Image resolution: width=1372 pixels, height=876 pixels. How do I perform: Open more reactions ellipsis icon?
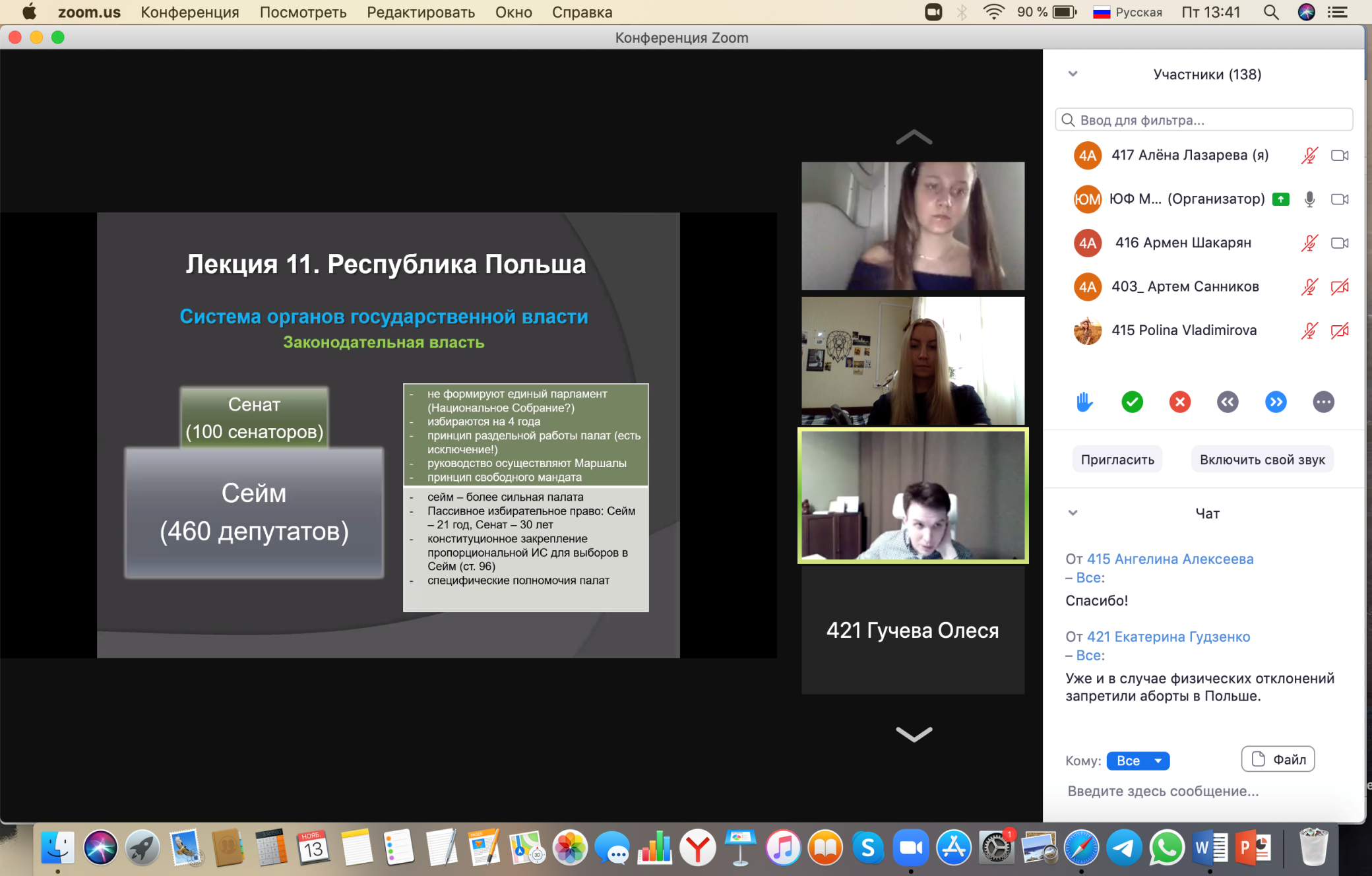pyautogui.click(x=1323, y=402)
